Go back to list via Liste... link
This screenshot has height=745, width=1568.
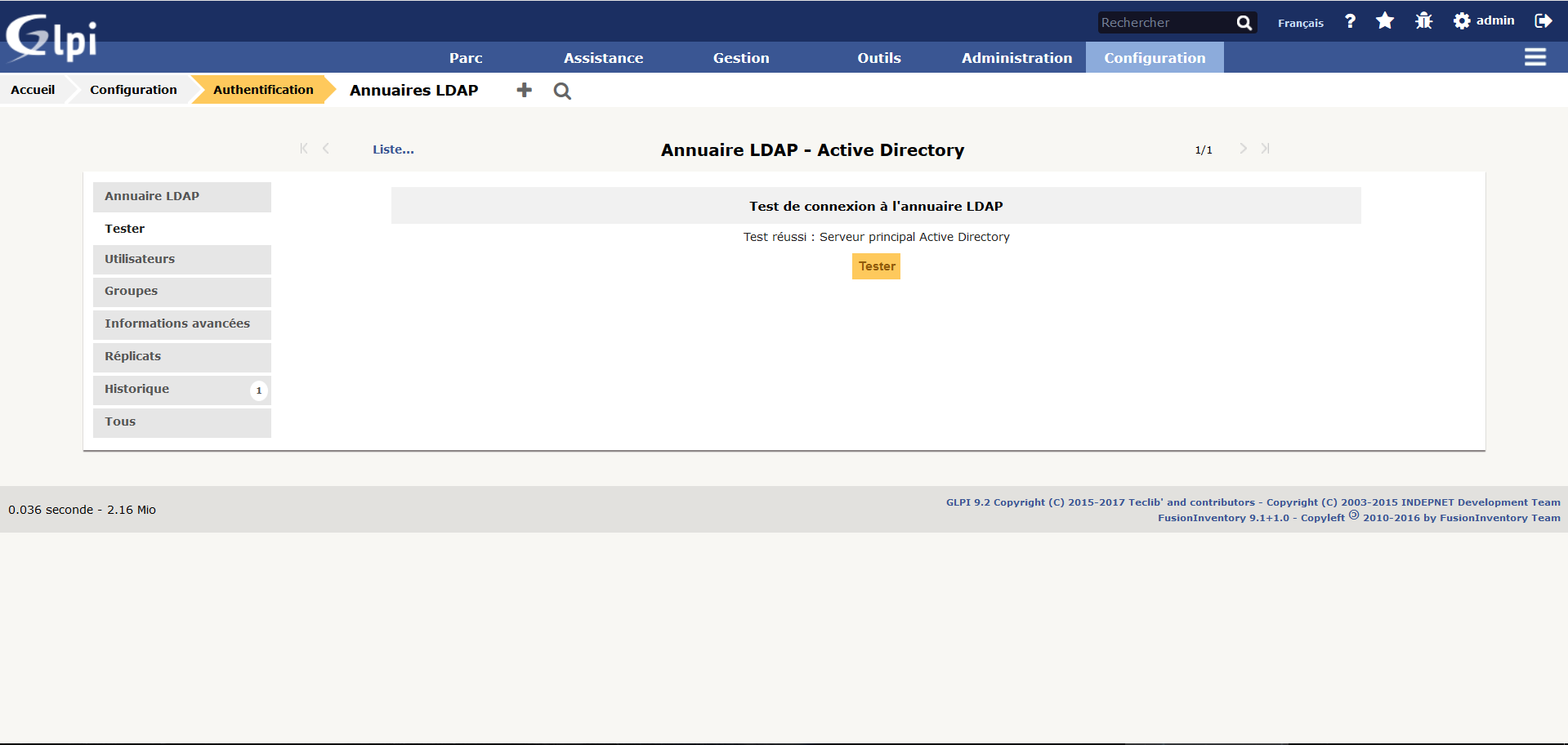(x=393, y=149)
